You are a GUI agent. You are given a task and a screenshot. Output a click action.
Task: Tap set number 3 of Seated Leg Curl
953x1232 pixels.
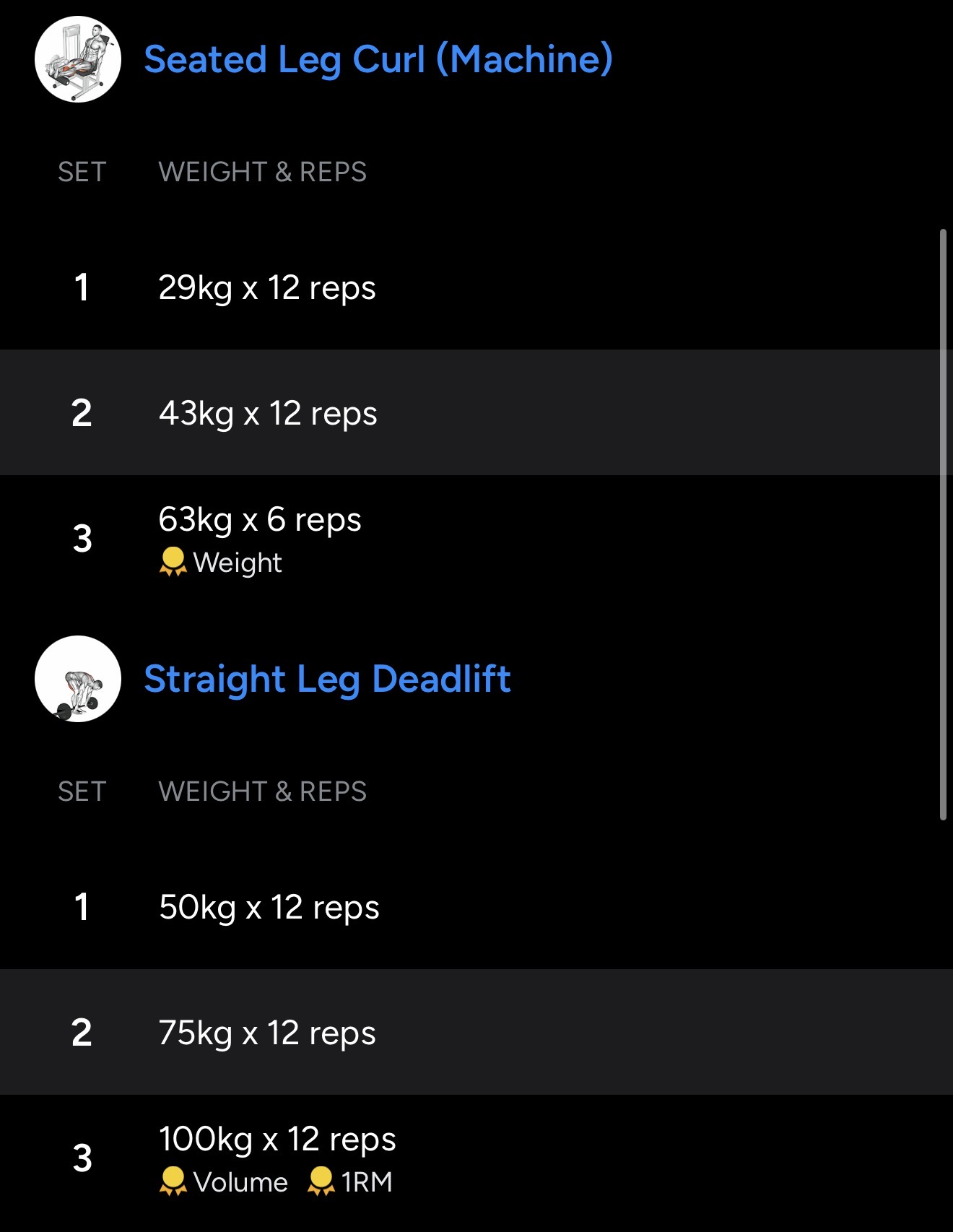click(82, 539)
